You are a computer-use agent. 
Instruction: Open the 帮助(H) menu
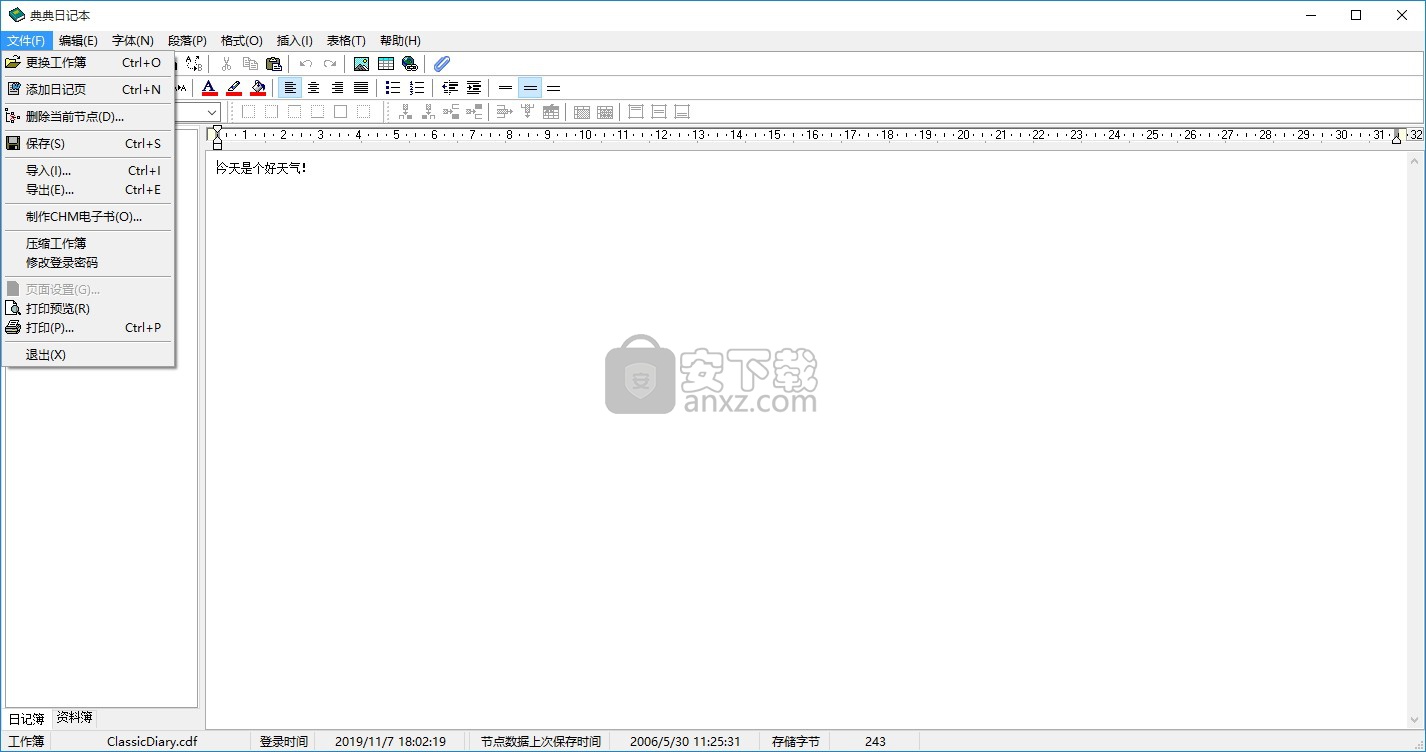[400, 41]
